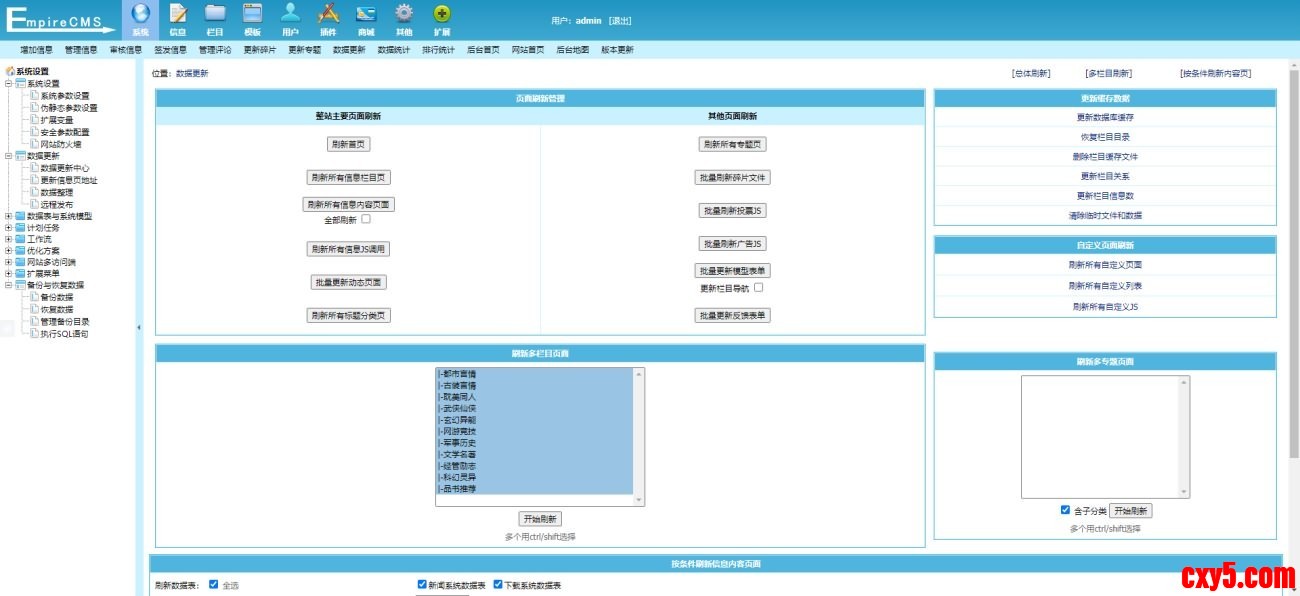Select 增加信息 from the submenu bar
This screenshot has width=1300, height=596.
36,49
